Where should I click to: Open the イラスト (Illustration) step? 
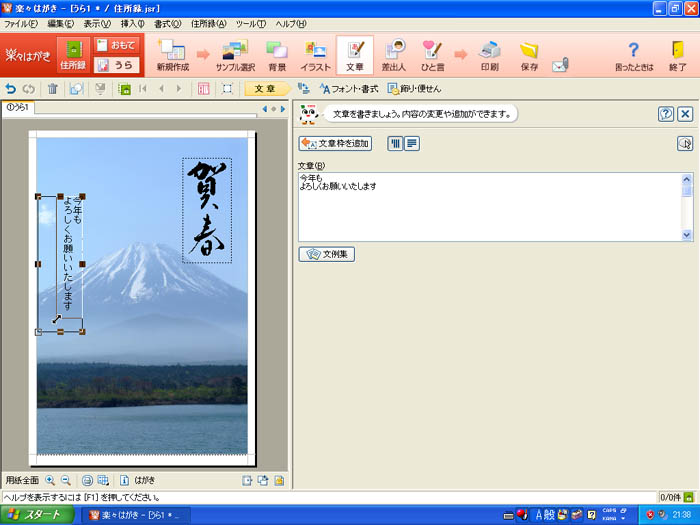click(315, 54)
